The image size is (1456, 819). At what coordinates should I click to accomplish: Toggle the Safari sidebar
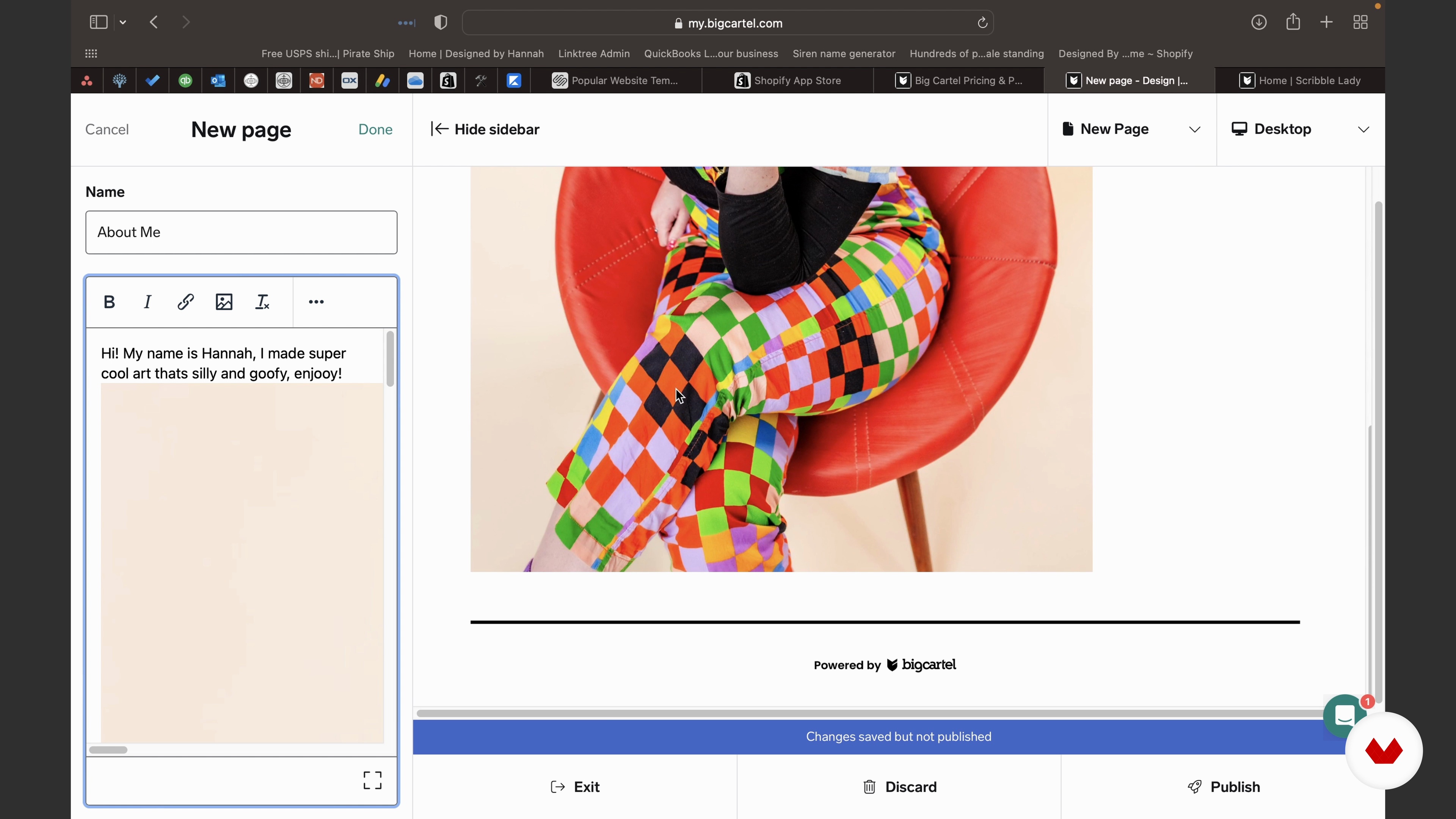point(98,23)
